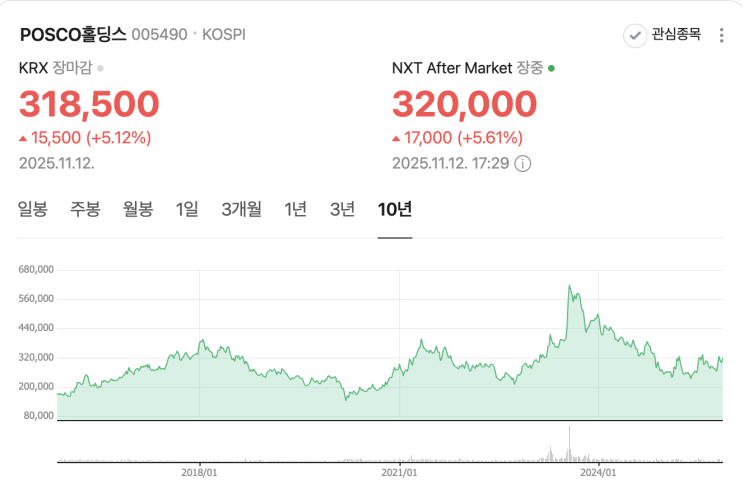
Task: Select the 월봉 monthly candle tab
Action: pos(138,209)
